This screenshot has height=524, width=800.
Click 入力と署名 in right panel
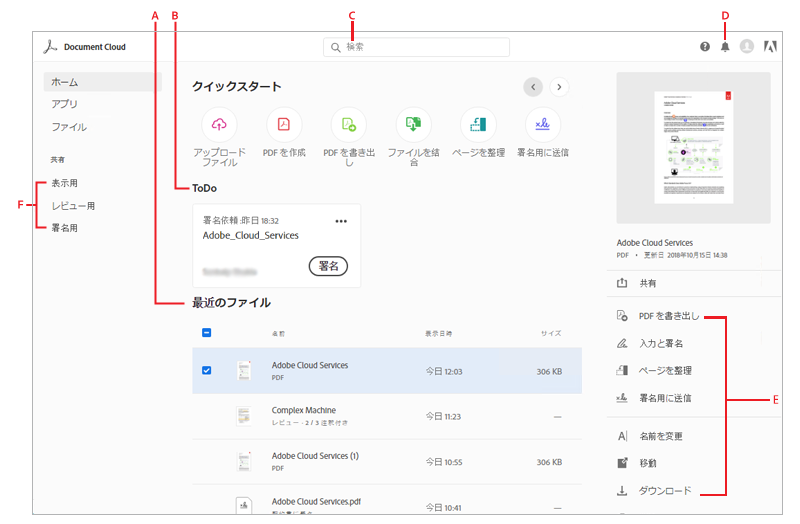point(661,343)
